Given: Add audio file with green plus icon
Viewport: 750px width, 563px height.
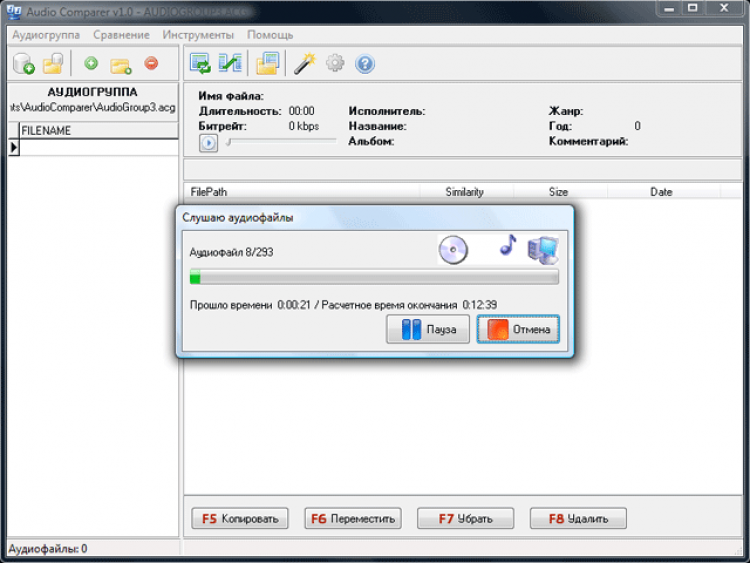Looking at the screenshot, I should 91,63.
